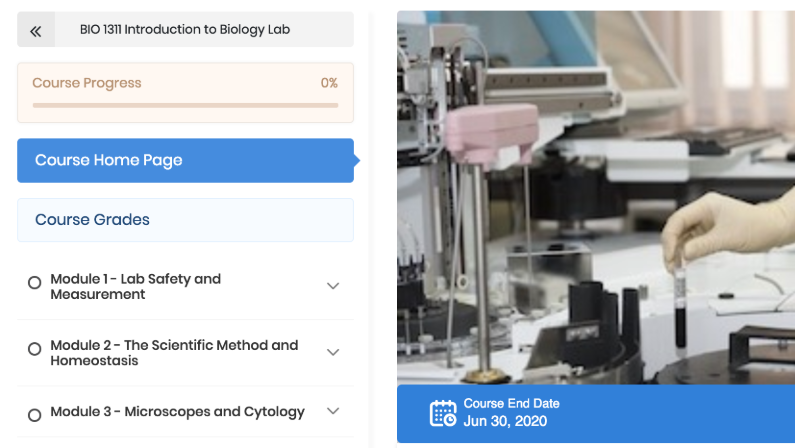Click Jun 30, 2020 date text
The height and width of the screenshot is (448, 795).
pos(505,421)
